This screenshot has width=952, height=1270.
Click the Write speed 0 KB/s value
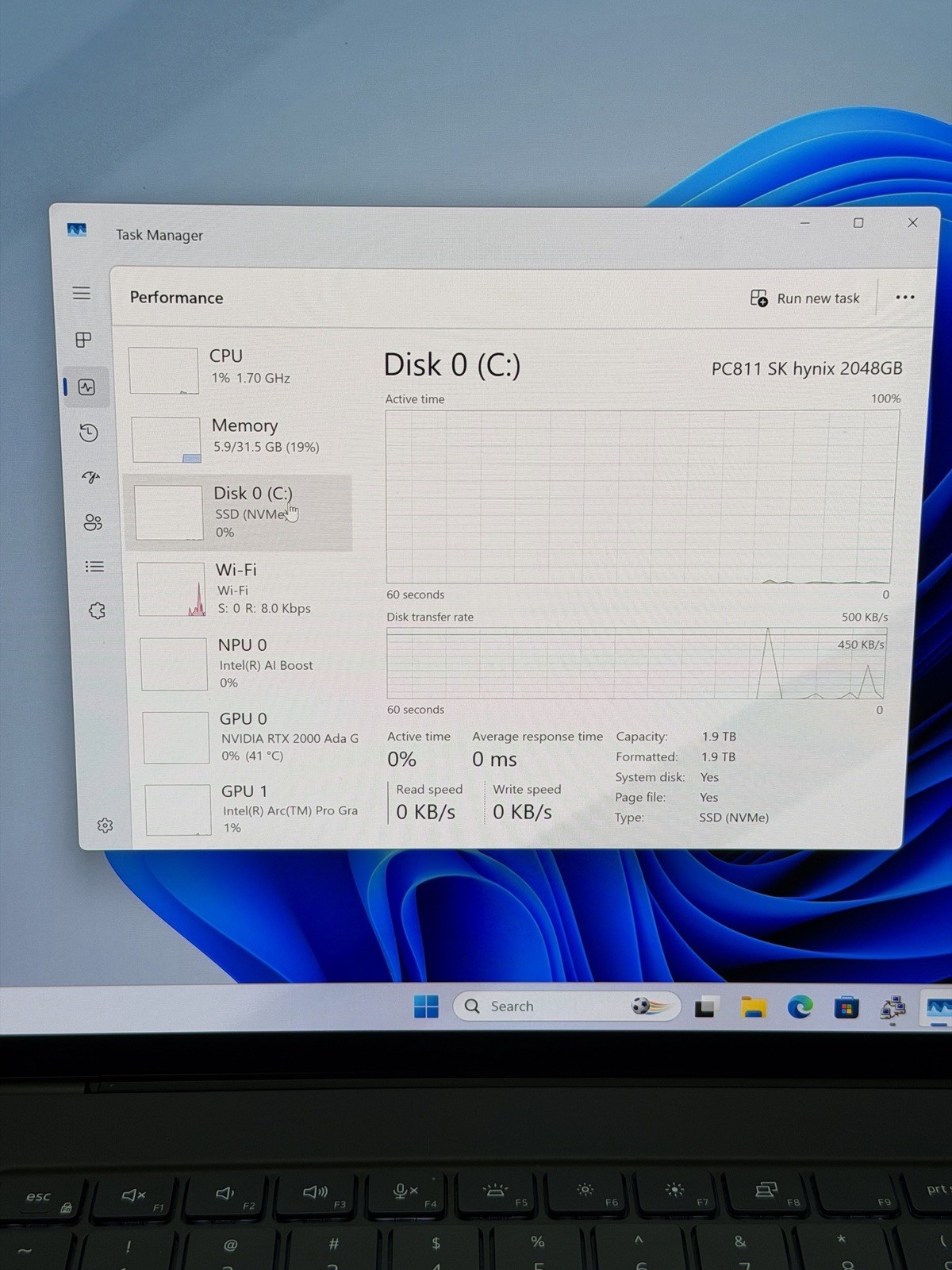(x=522, y=812)
